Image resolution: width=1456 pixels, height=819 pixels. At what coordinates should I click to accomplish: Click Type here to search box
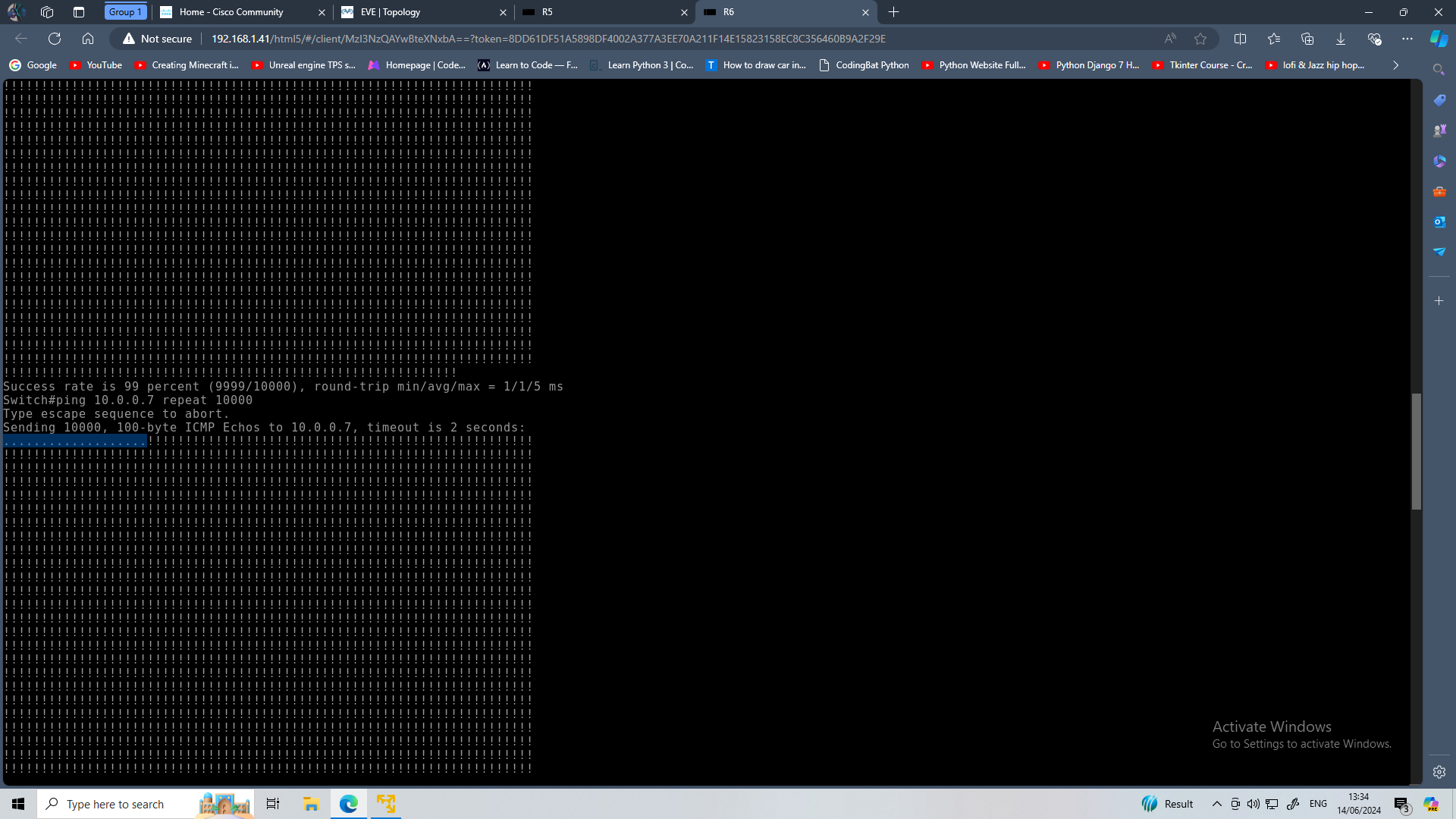pyautogui.click(x=115, y=804)
